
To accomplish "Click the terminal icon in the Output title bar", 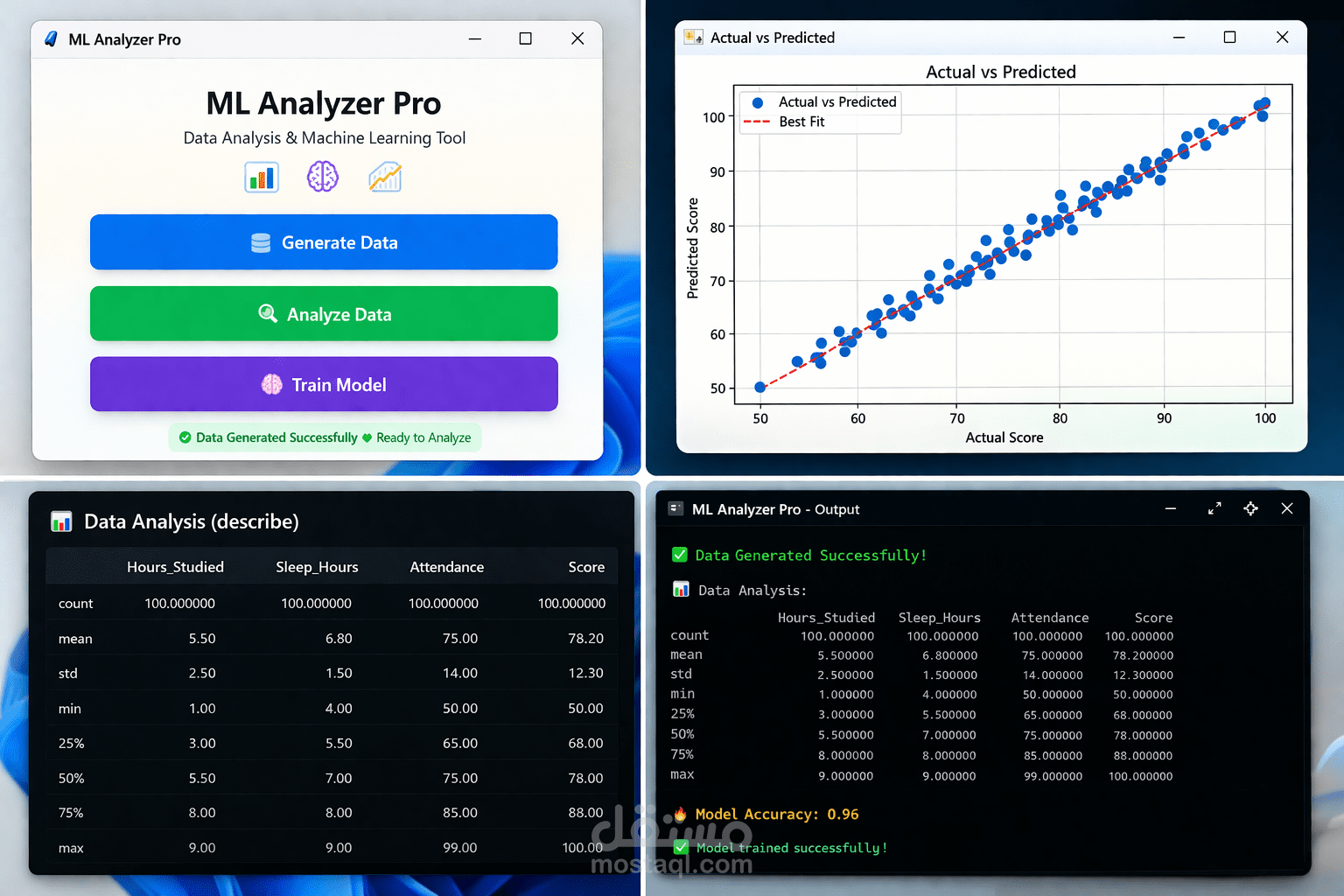I will pyautogui.click(x=675, y=508).
